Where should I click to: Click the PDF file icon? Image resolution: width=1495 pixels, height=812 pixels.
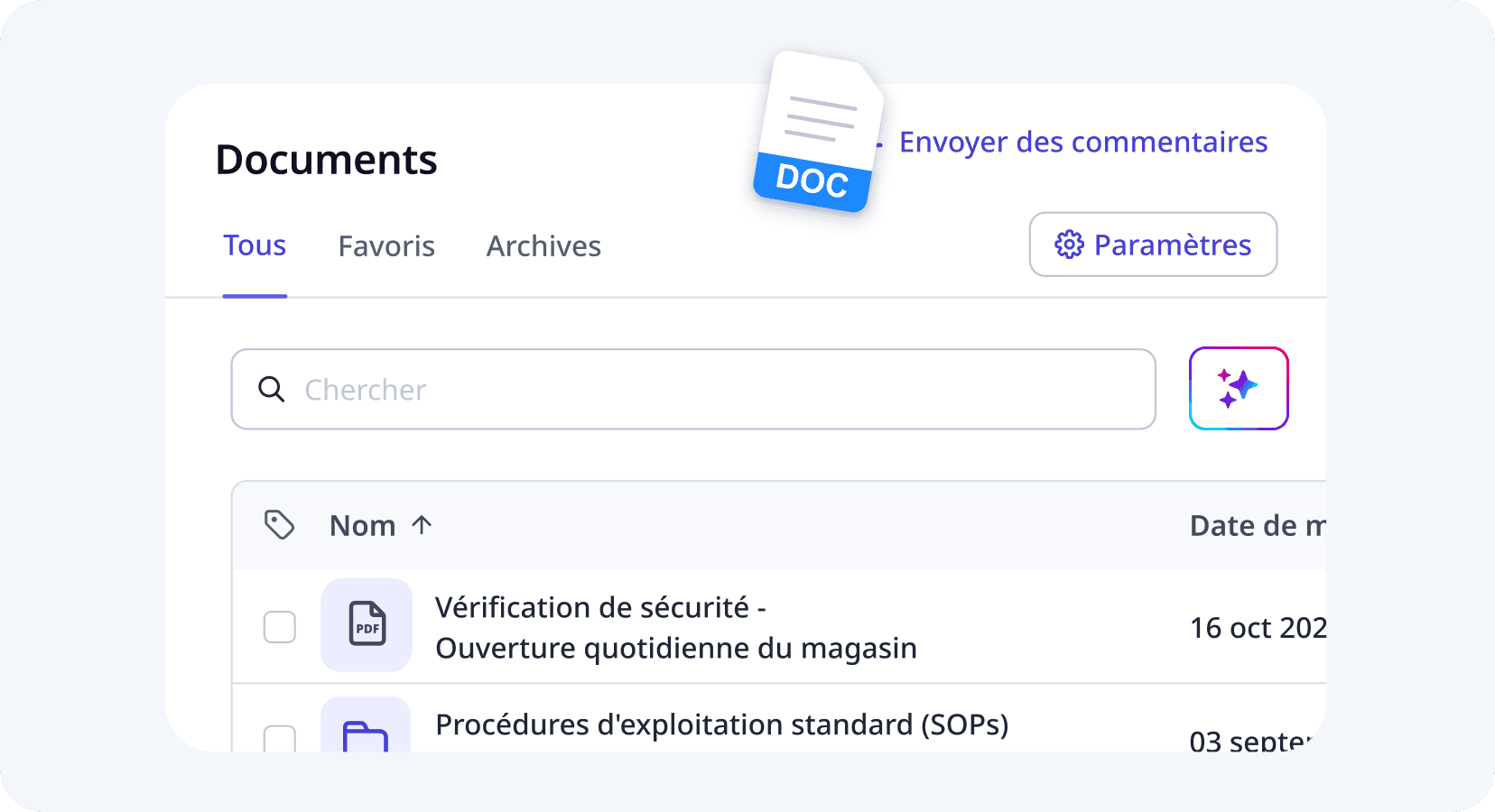[367, 624]
